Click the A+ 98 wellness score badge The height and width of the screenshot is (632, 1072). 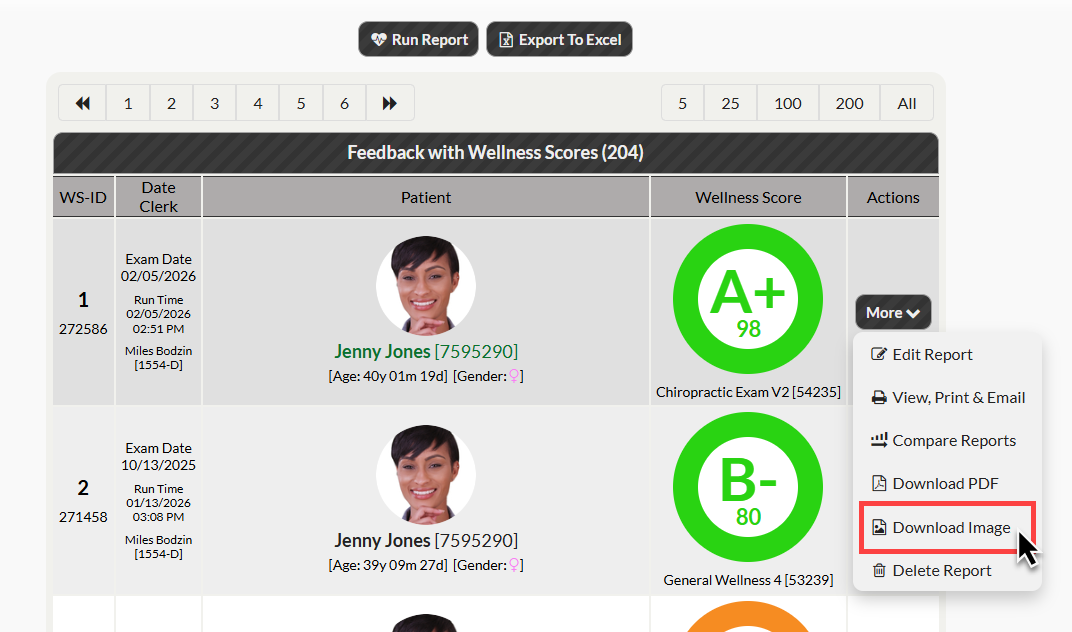pos(748,299)
